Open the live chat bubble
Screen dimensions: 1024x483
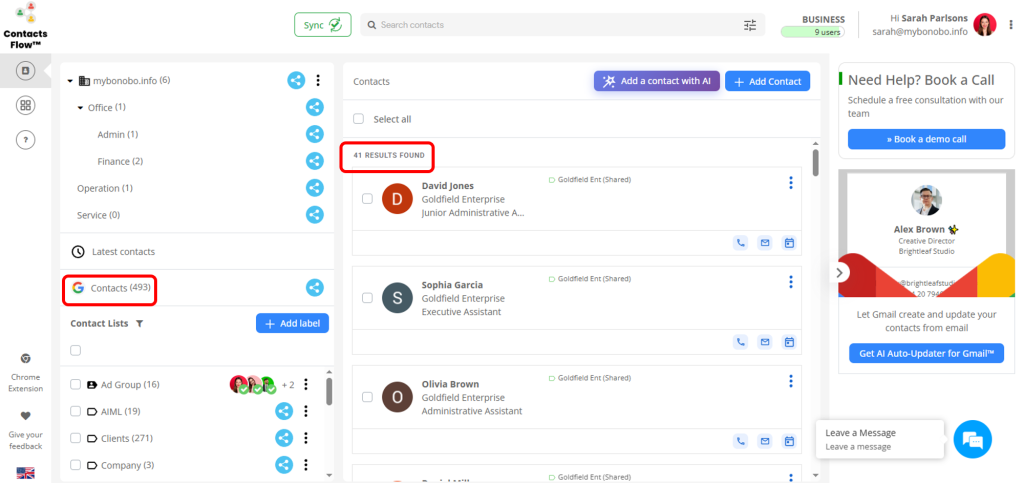point(972,438)
